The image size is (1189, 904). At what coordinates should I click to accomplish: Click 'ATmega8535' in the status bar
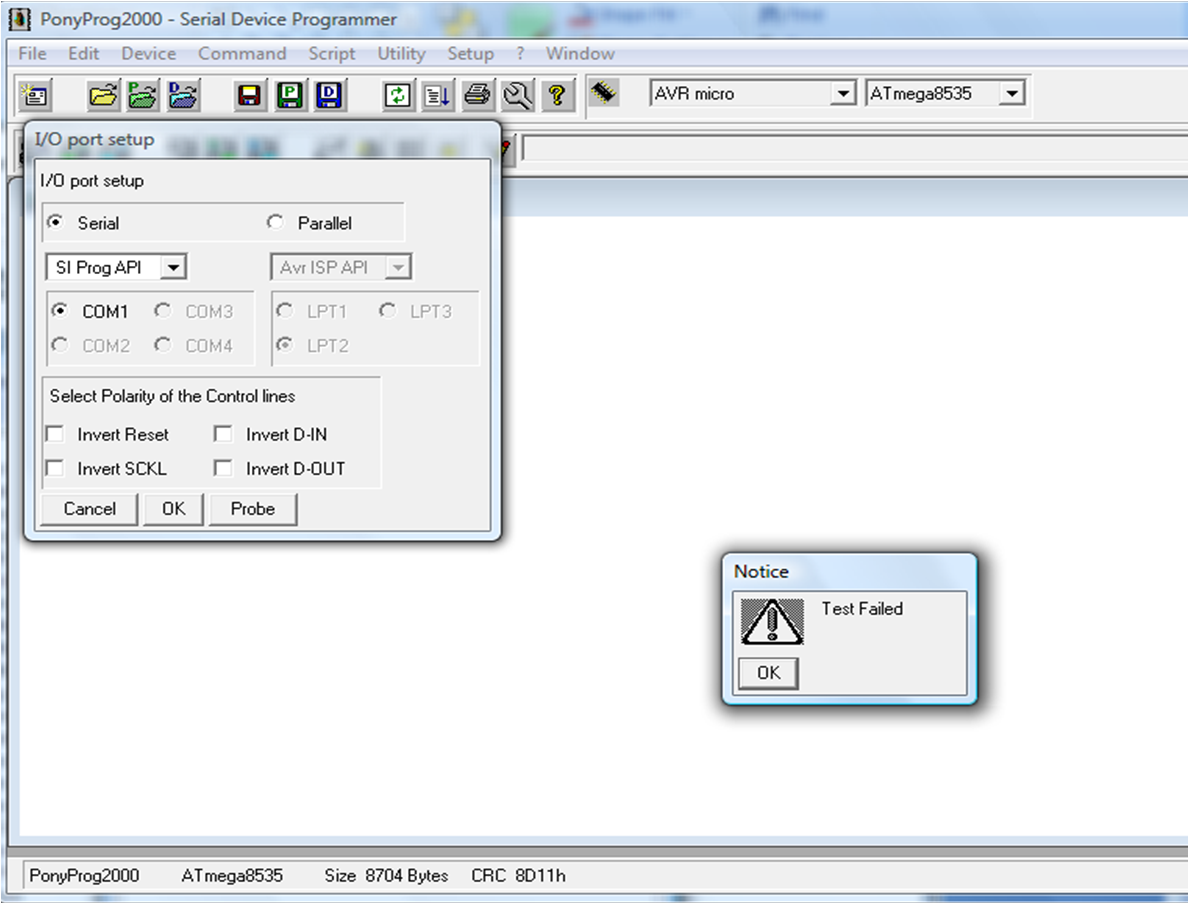232,875
